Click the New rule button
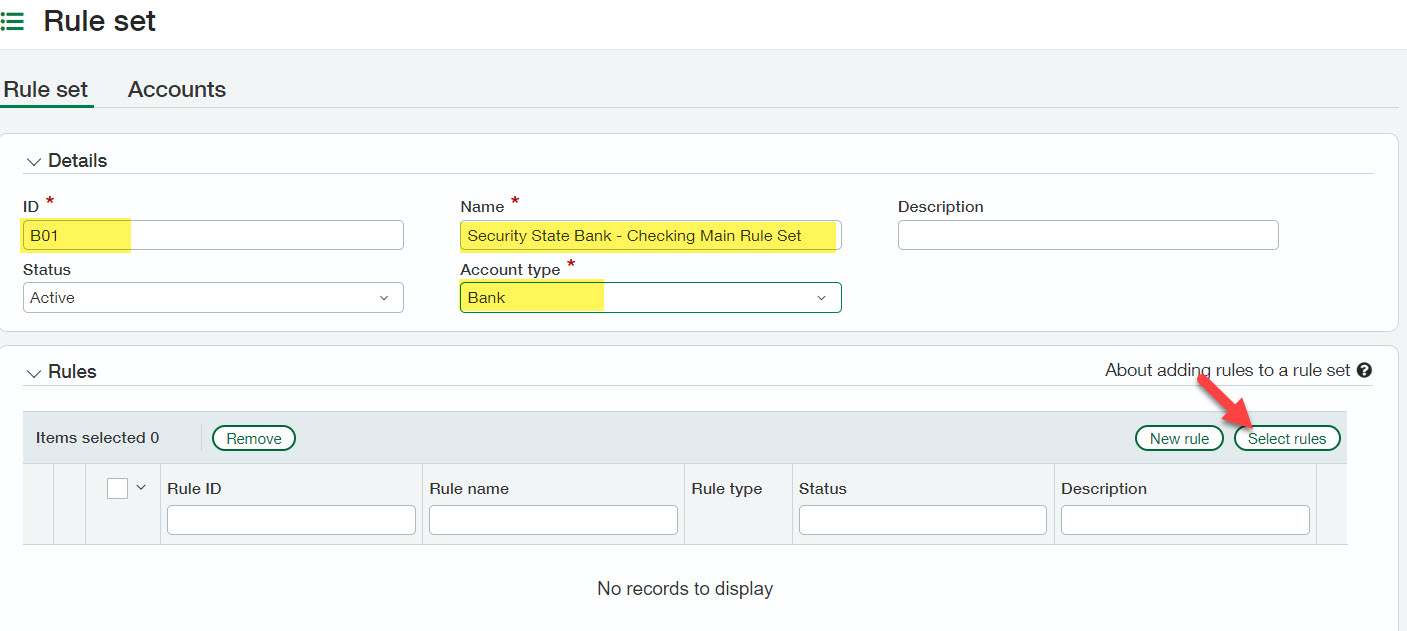The image size is (1407, 631). 1179,438
